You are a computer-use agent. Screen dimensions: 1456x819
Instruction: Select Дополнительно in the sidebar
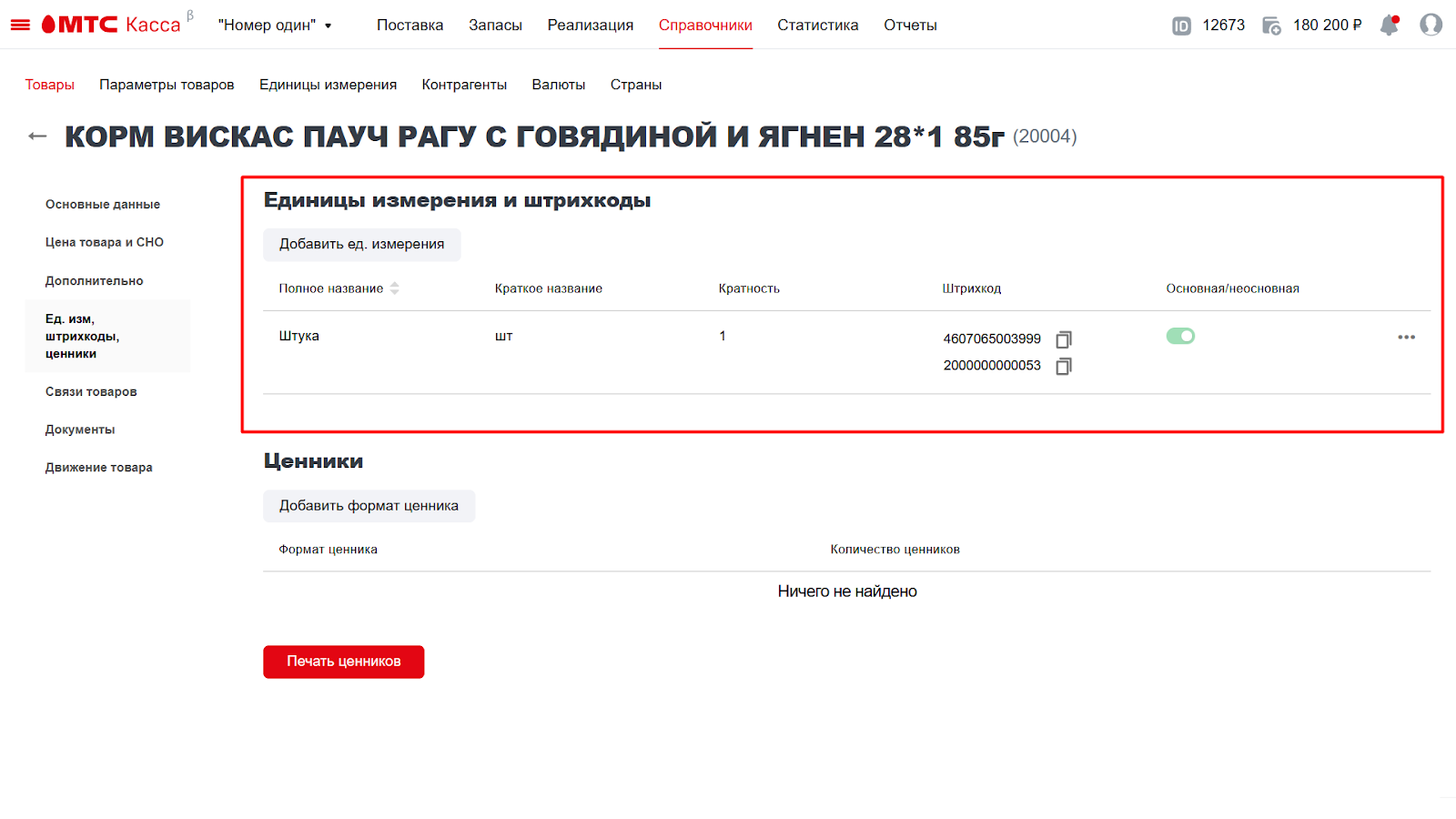coord(95,281)
